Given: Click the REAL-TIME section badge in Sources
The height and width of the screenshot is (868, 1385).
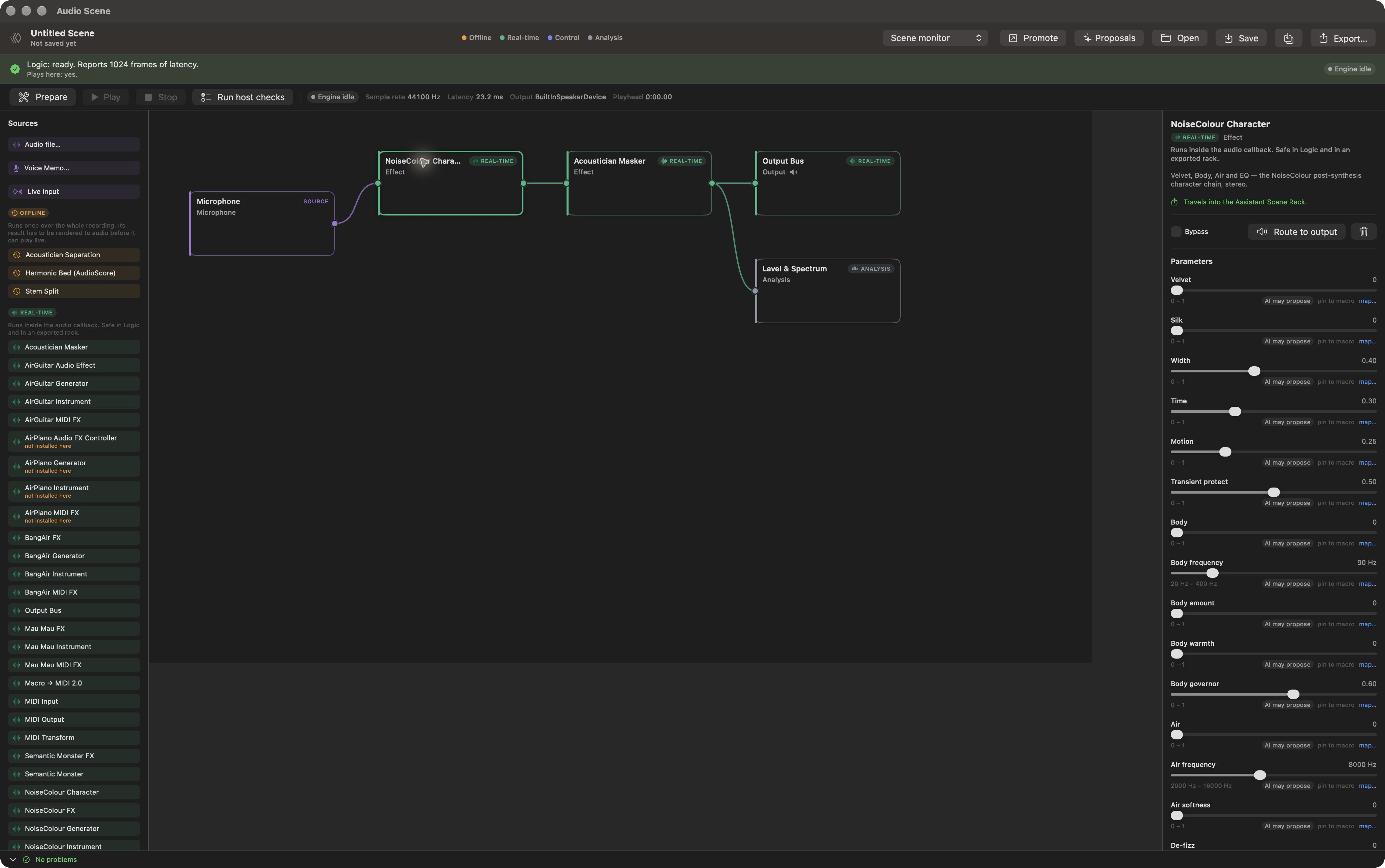Looking at the screenshot, I should pos(32,313).
